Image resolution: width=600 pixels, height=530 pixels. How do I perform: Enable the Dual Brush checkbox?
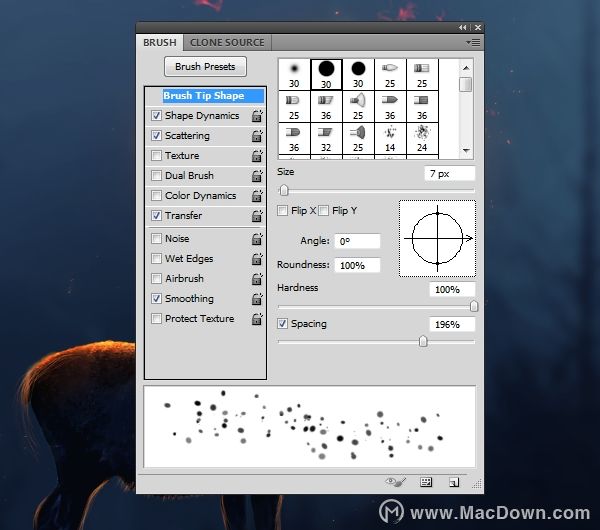156,175
